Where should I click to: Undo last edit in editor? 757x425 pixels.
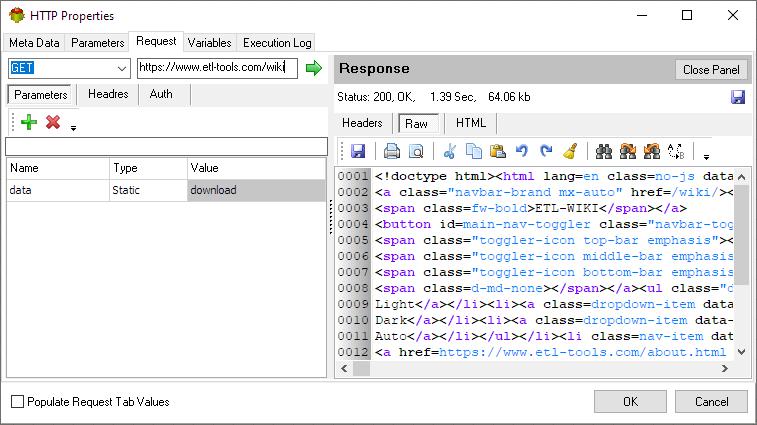point(522,151)
